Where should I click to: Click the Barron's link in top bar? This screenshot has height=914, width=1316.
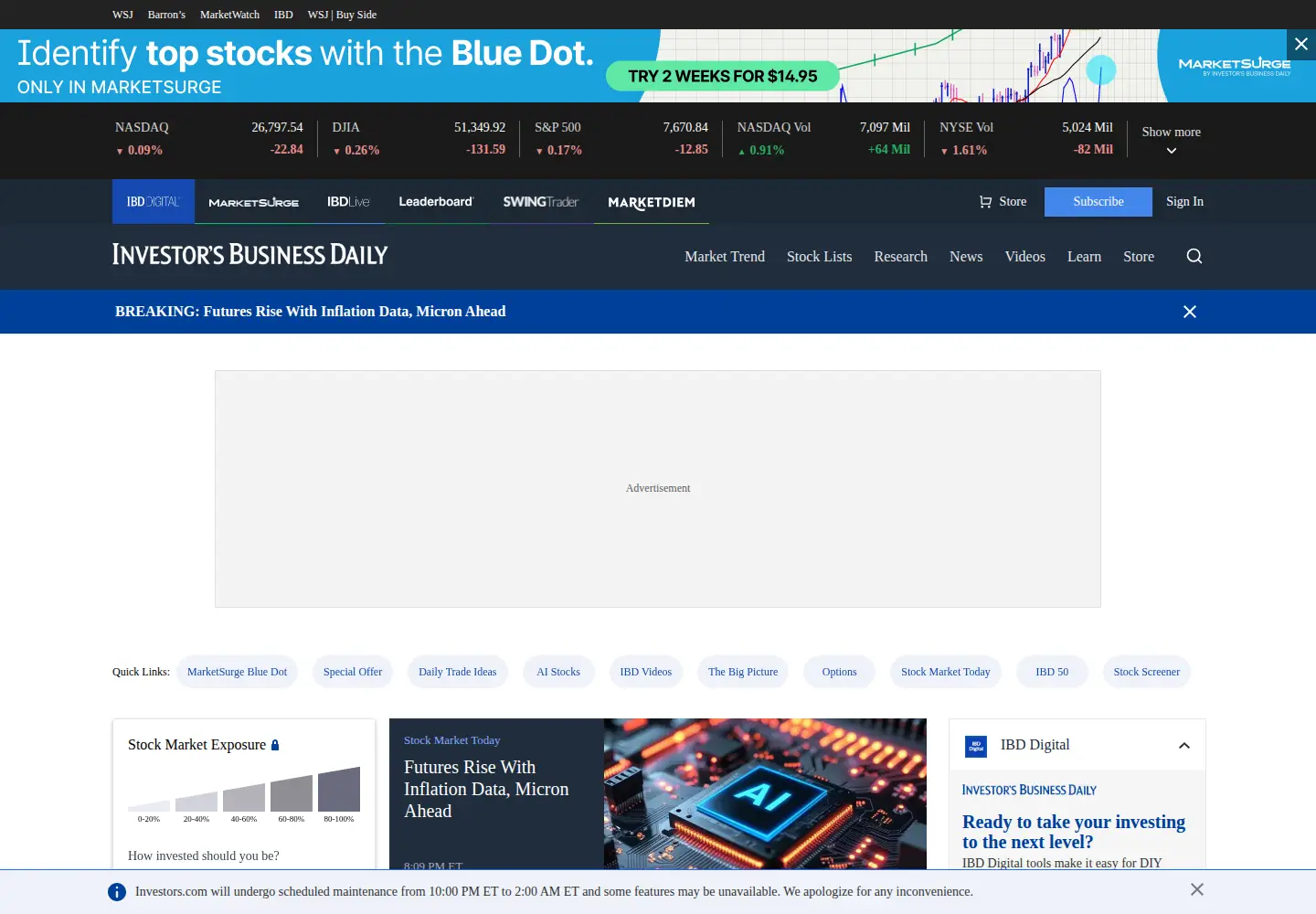coord(166,15)
